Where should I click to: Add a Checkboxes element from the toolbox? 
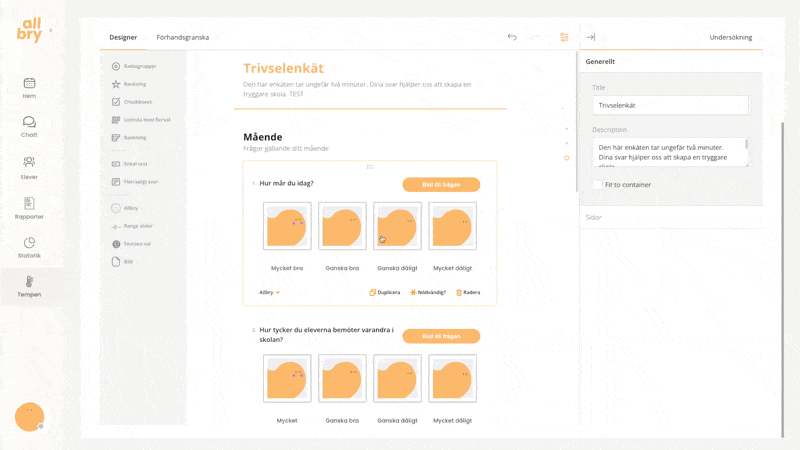tap(132, 102)
